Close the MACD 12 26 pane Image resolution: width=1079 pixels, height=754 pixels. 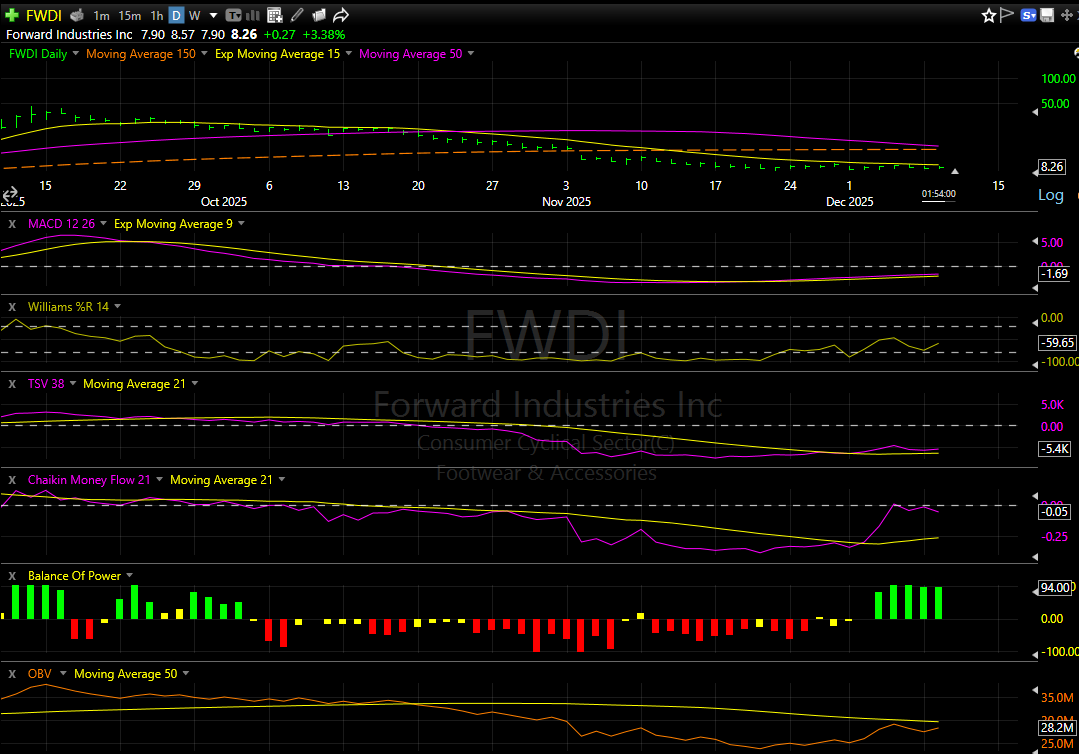pos(12,224)
